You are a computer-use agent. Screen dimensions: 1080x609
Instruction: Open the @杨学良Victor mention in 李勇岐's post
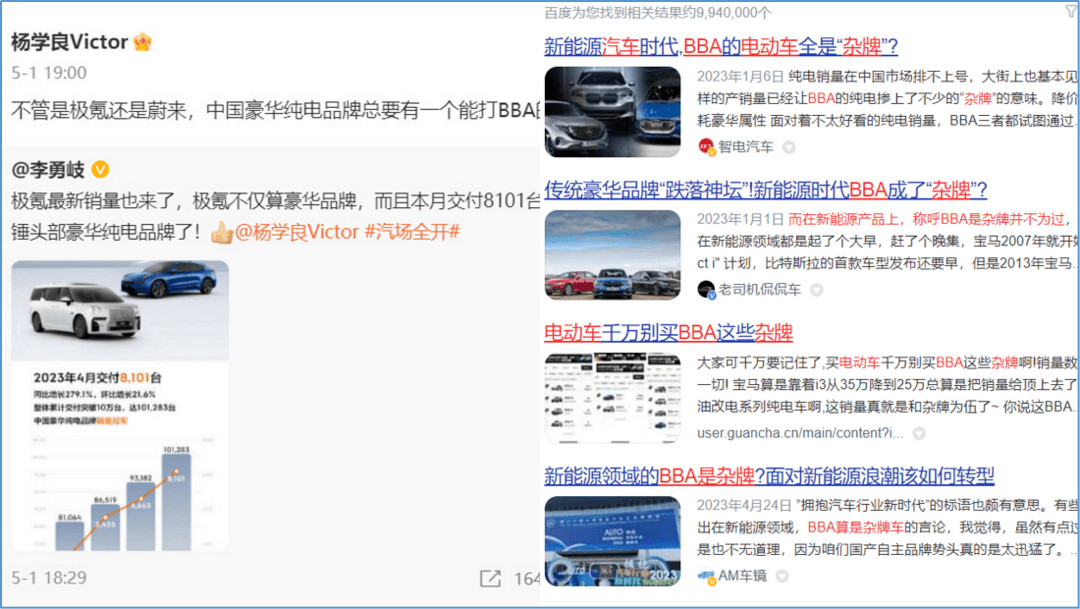(x=297, y=232)
